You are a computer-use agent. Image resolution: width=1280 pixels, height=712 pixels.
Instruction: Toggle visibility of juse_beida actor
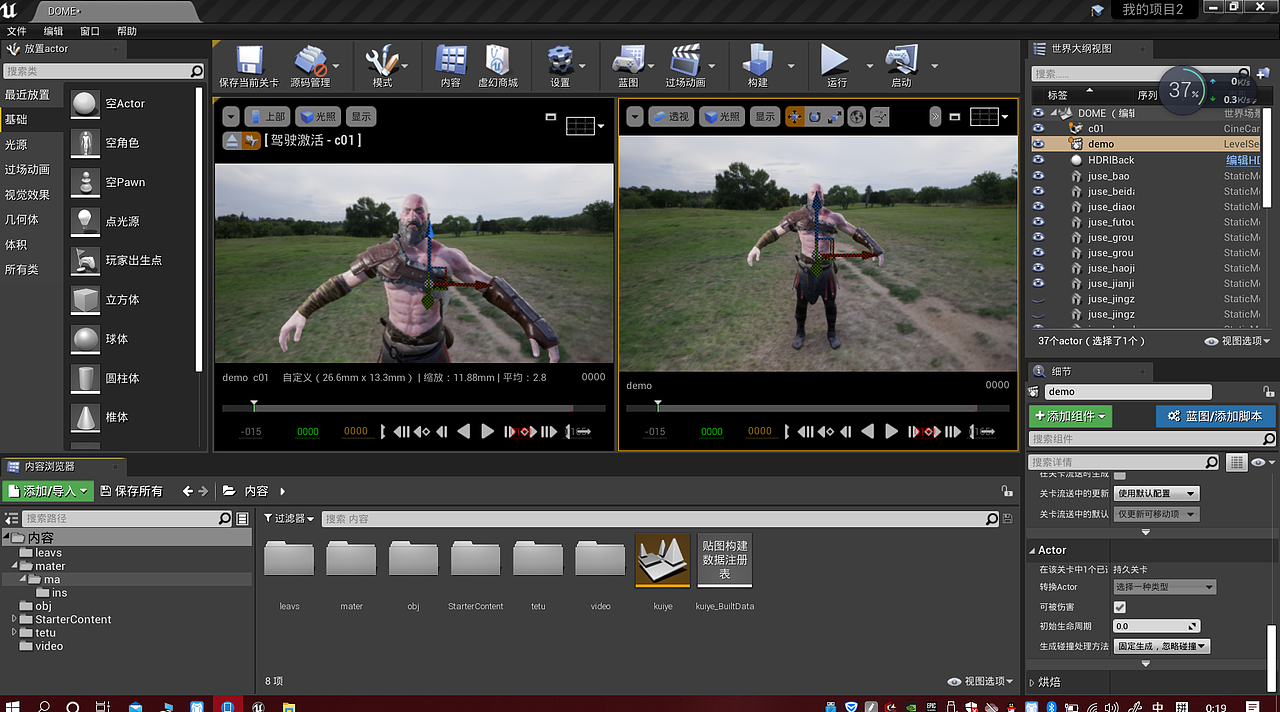pos(1038,191)
